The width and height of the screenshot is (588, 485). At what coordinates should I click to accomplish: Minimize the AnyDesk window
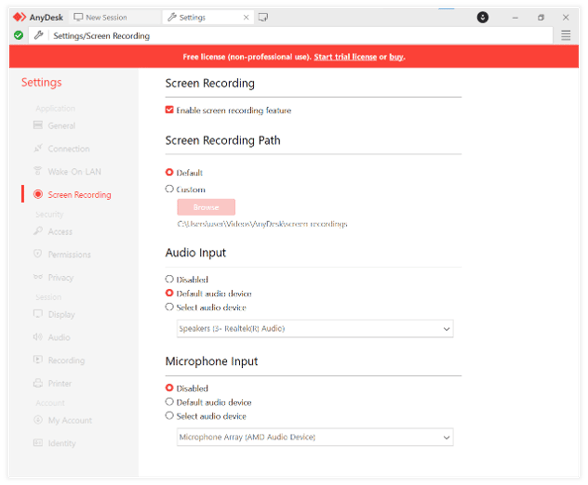515,17
